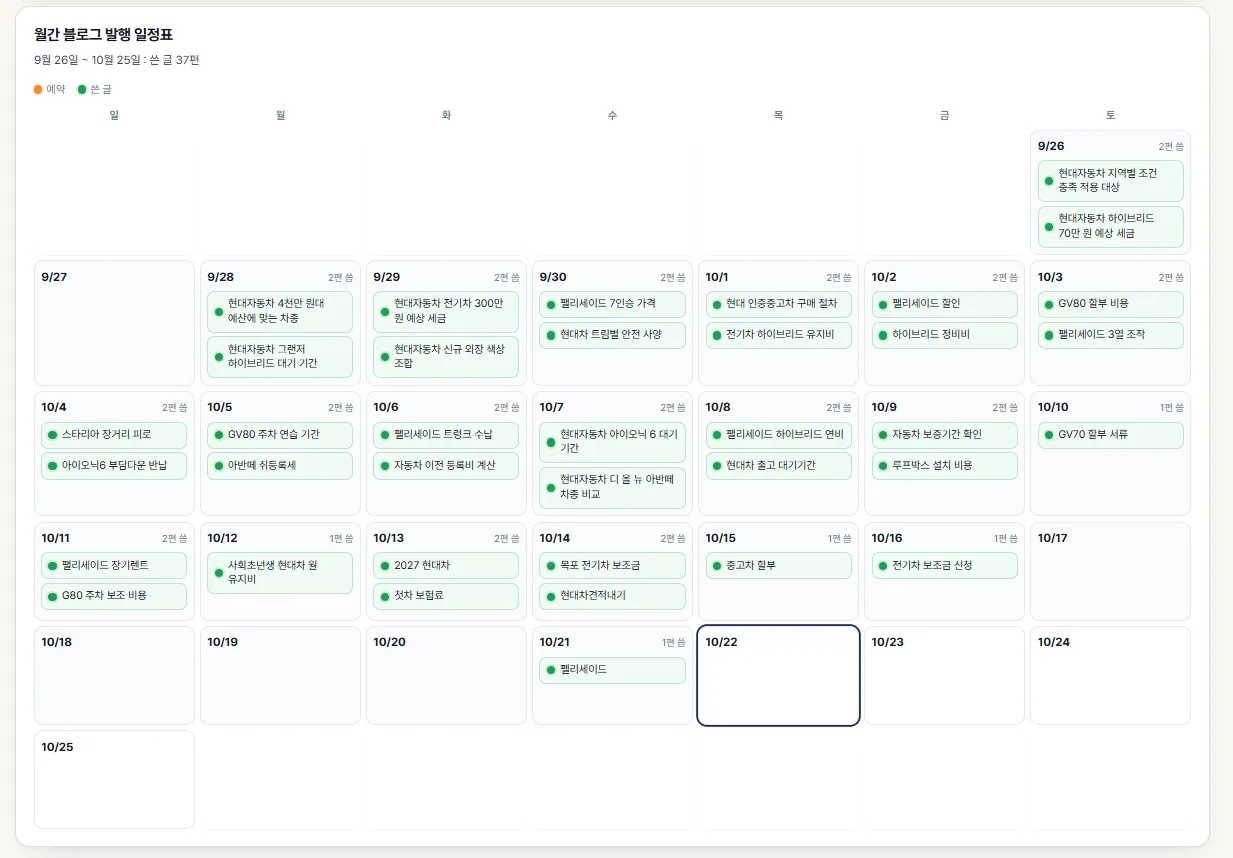Select the '자동차 보증기간 확인' post

(944, 435)
